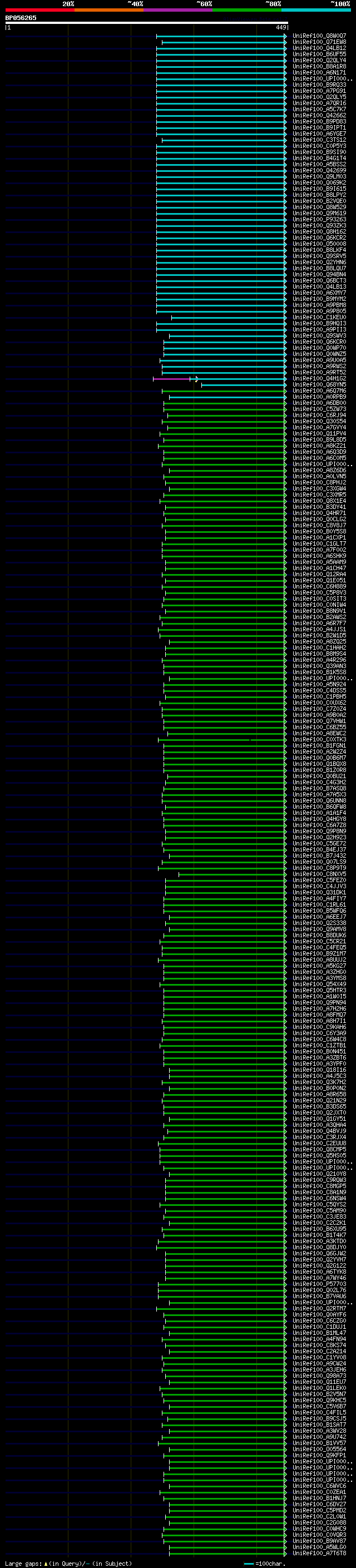356x1568 pixels.
Task: Click the white query sequence bar
Action: click(x=147, y=23)
